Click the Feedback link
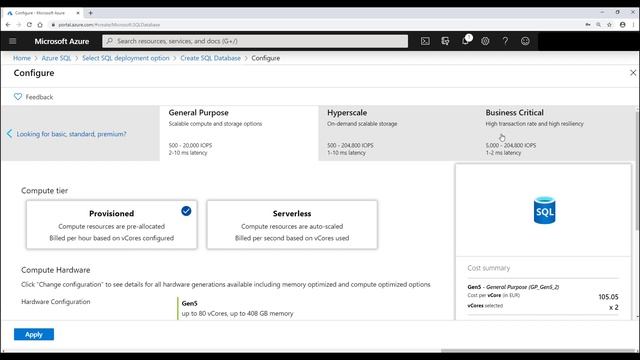Viewport: 640px width, 360px height. [39, 97]
